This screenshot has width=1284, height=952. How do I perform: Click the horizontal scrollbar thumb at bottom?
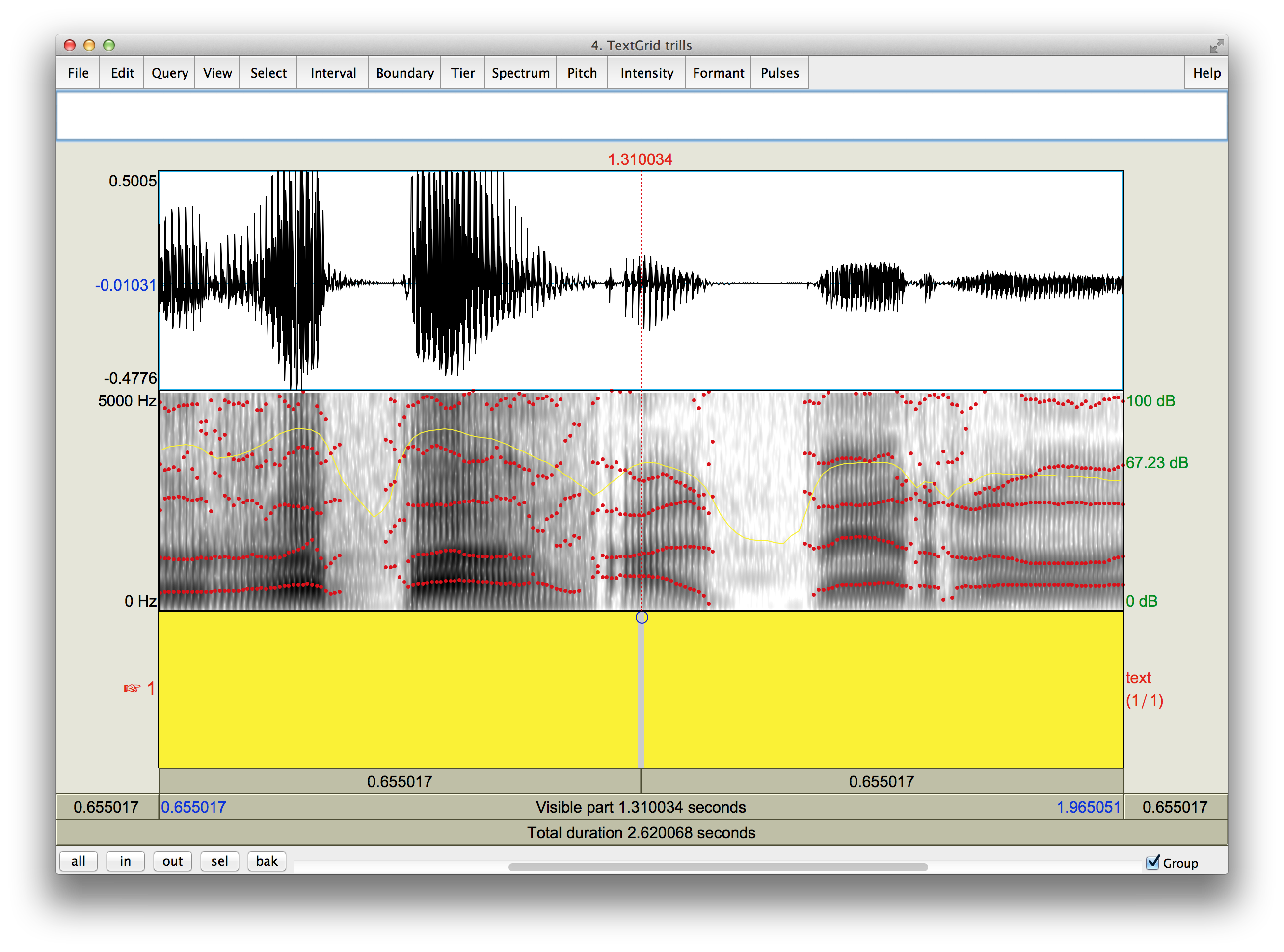click(718, 867)
